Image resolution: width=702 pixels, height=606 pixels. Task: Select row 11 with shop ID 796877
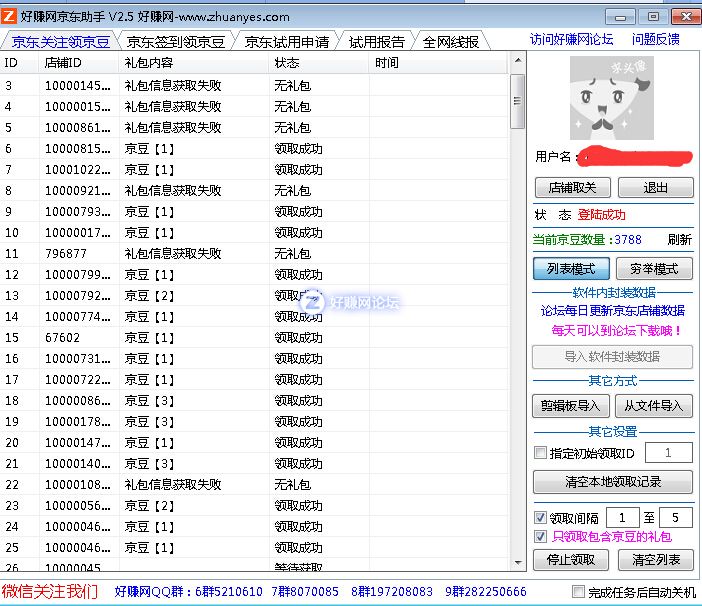[x=254, y=253]
